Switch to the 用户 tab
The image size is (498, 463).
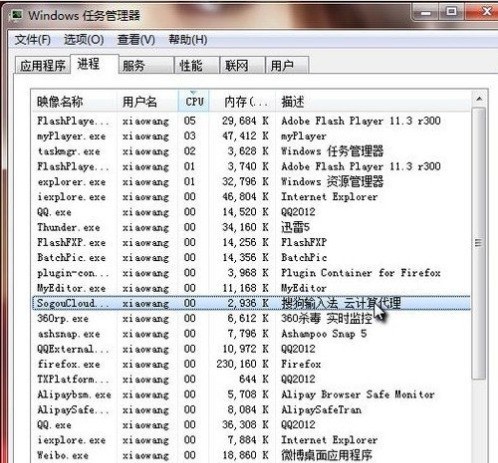287,65
